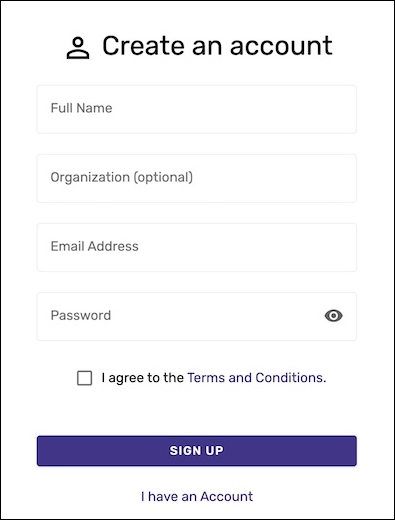Image resolution: width=395 pixels, height=520 pixels.
Task: Tick the Terms and Conditions agreement checkbox
Action: [x=85, y=378]
